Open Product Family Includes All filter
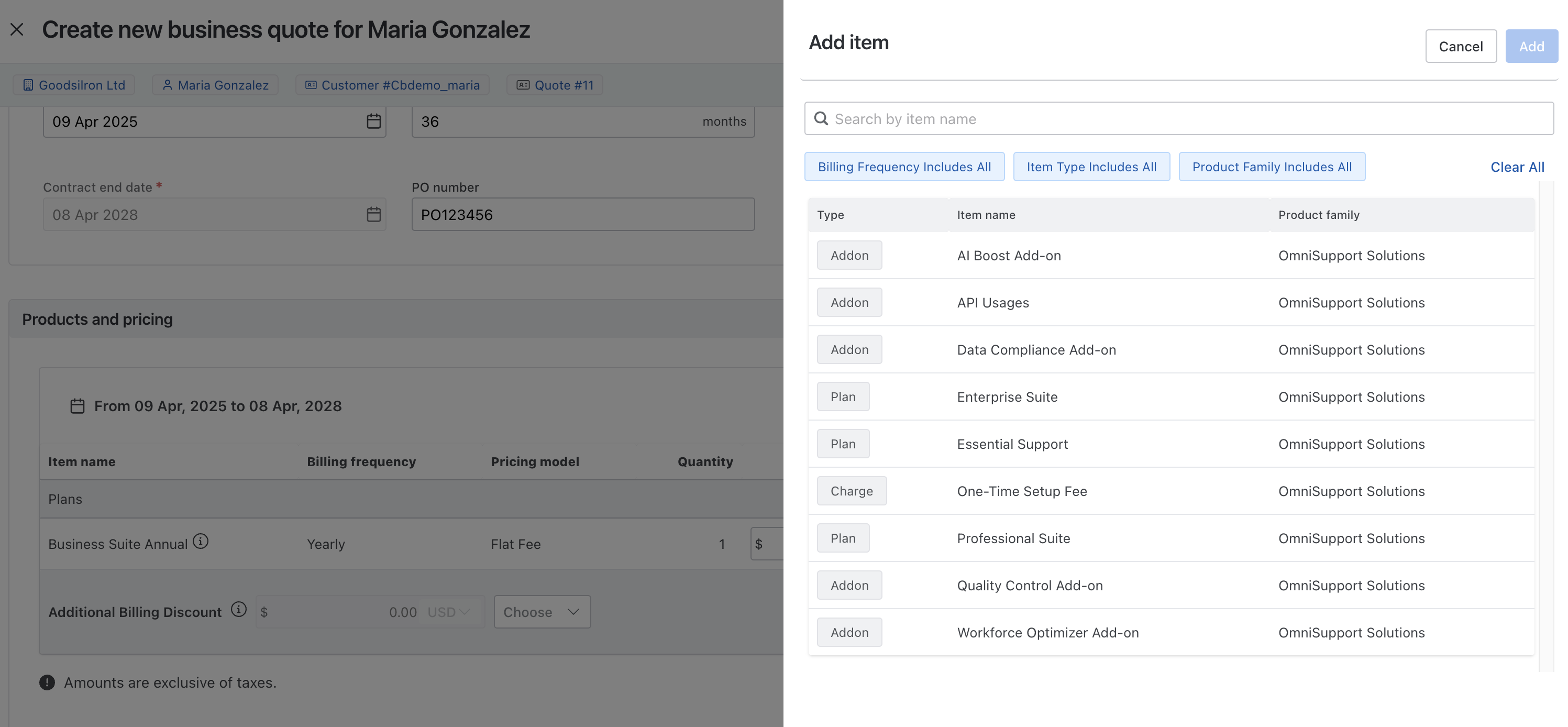 1272,167
